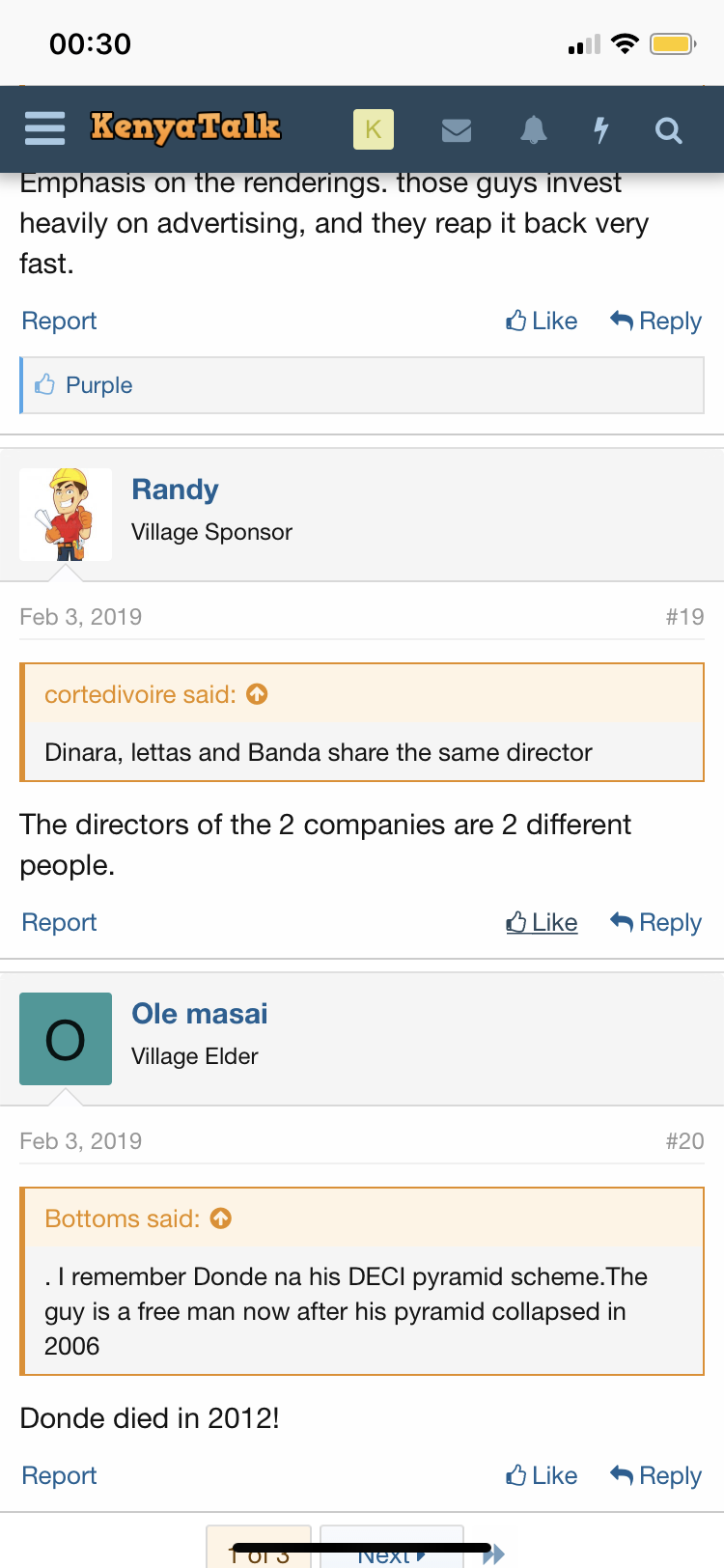Like the post about renderings
This screenshot has width=724, height=1568.
pyautogui.click(x=543, y=322)
